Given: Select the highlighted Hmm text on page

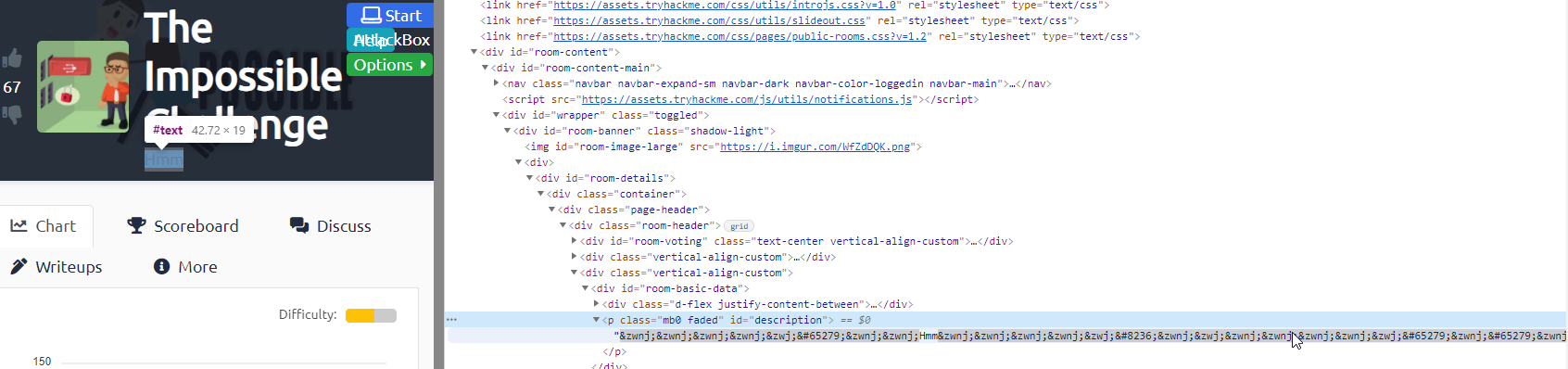Looking at the screenshot, I should [x=164, y=160].
